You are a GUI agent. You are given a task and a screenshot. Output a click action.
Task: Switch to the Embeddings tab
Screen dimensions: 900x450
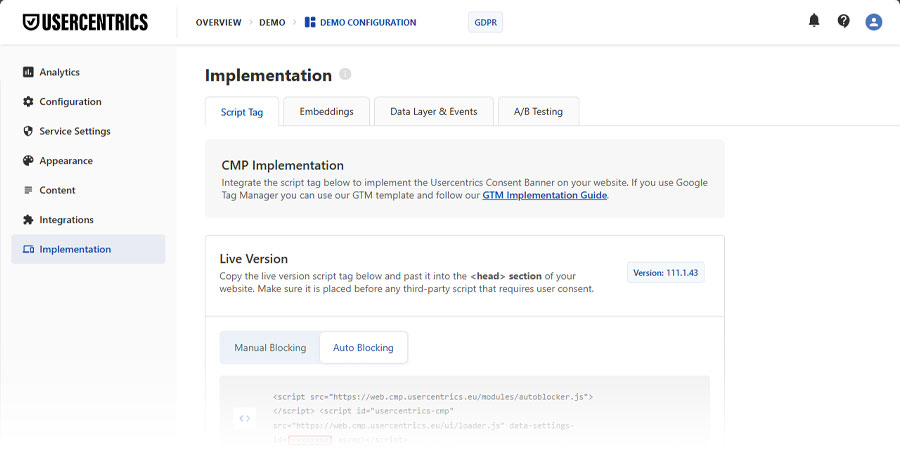pos(326,112)
